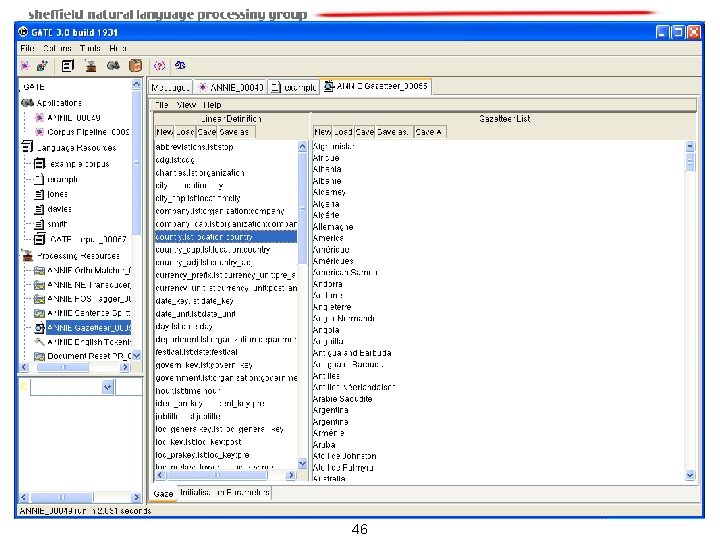Select ANNIE English Tokeniser in tree
This screenshot has height=540, width=720.
(89, 342)
